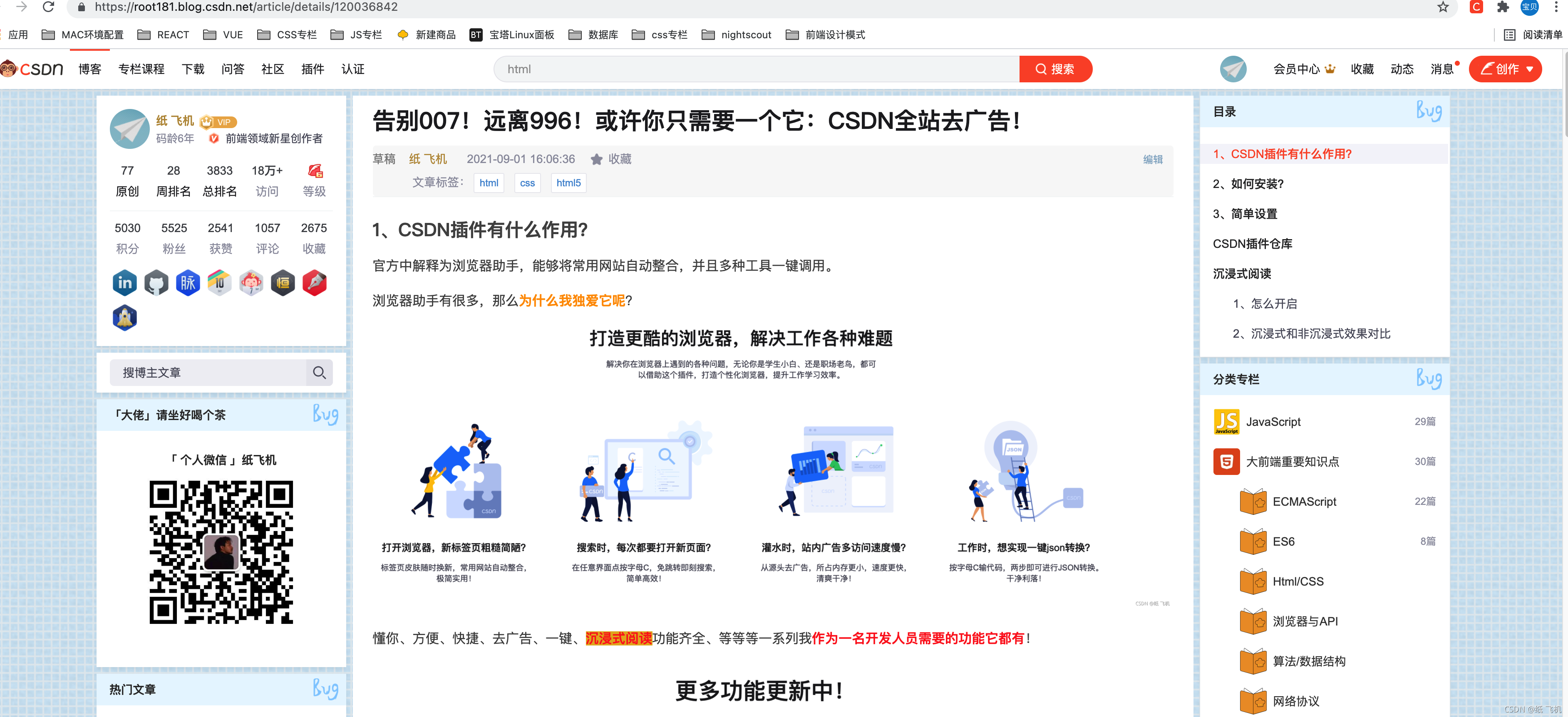Jump to TOC item 2、如何安装?
1568x717 pixels.
click(1248, 184)
